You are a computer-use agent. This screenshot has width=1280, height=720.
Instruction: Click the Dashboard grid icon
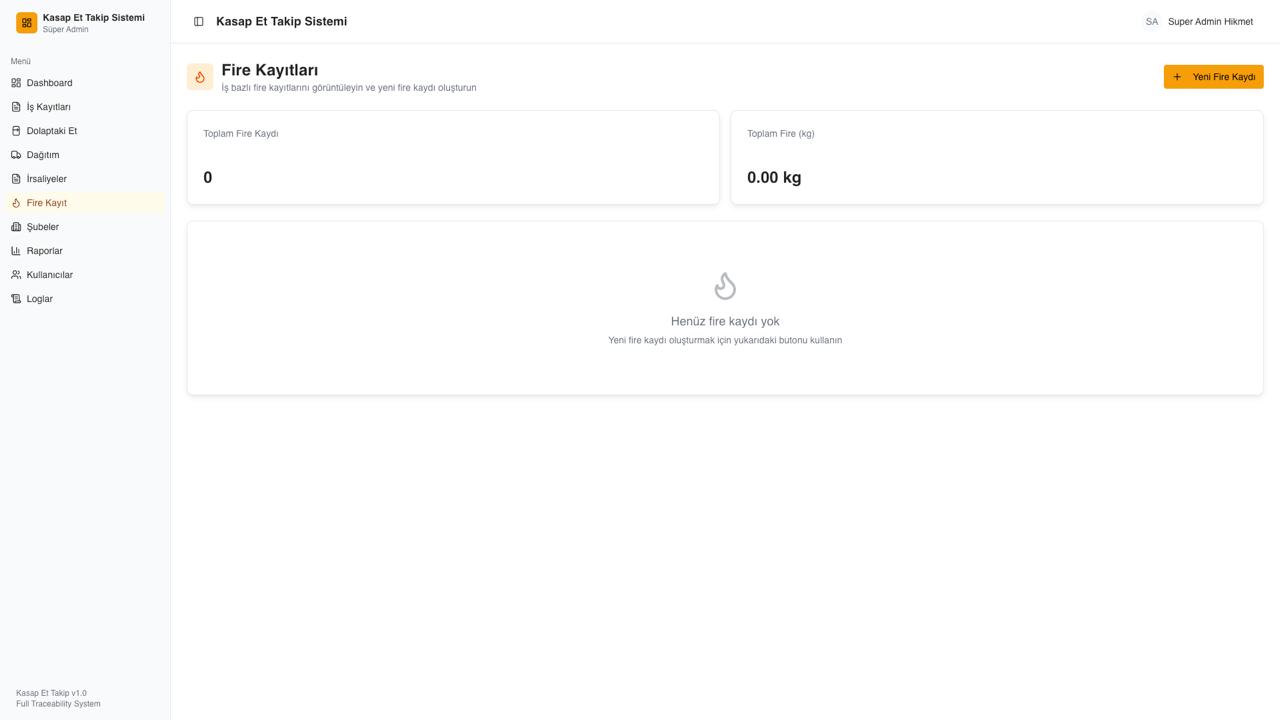16,83
